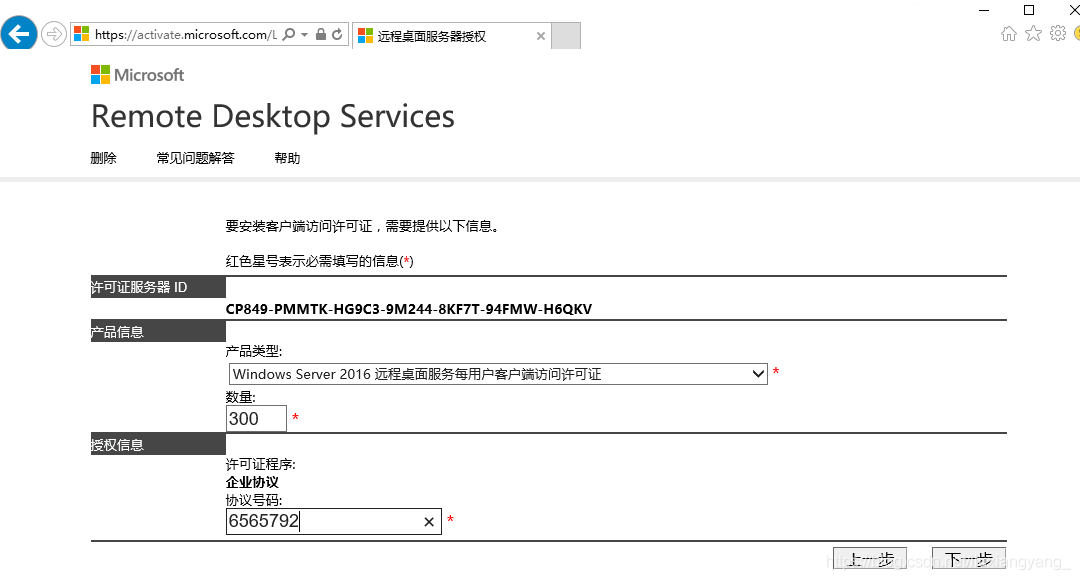Viewport: 1080px width, 580px height.
Task: Click the search magnifier in address bar
Action: pos(289,35)
